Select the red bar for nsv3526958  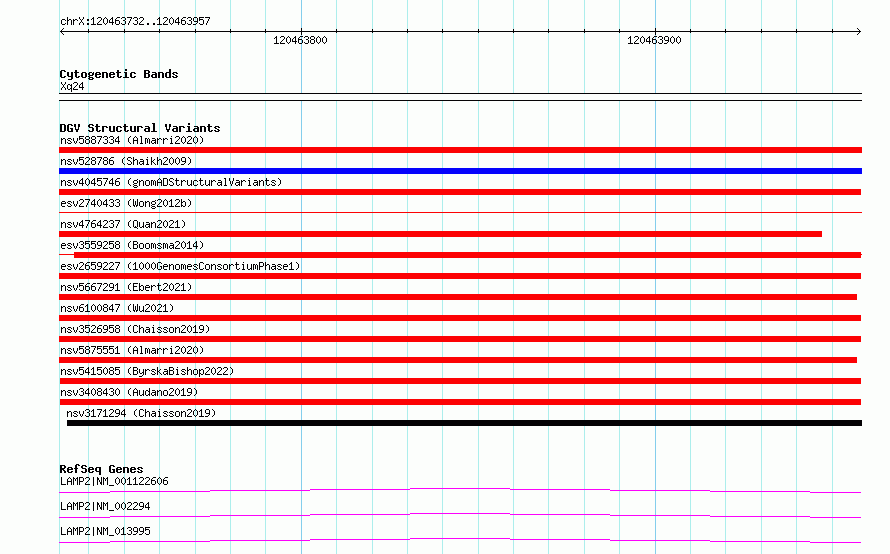tap(460, 339)
